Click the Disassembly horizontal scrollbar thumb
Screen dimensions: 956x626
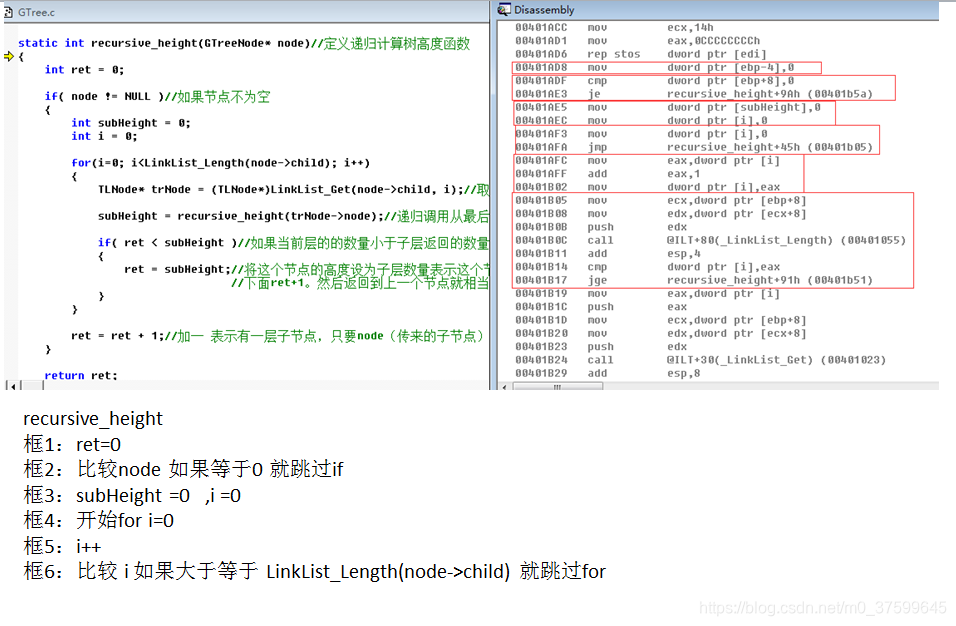(558, 386)
